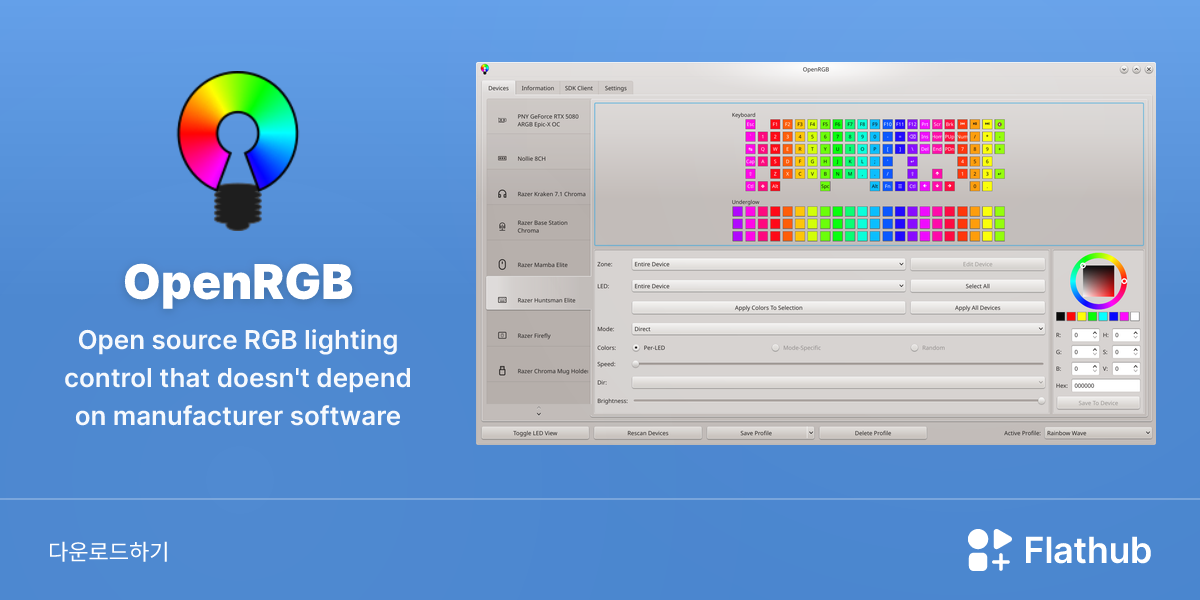Click the Save To Device button
The width and height of the screenshot is (1200, 600).
pyautogui.click(x=1098, y=403)
